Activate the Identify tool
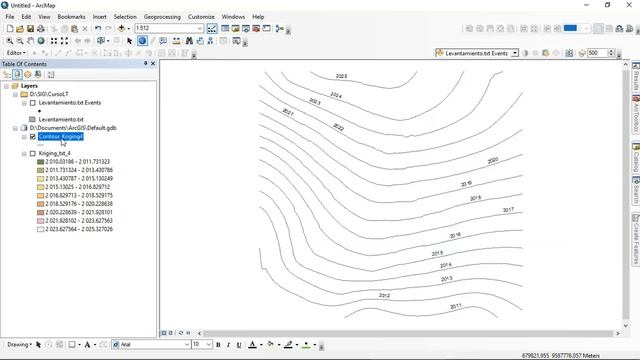 (x=142, y=41)
